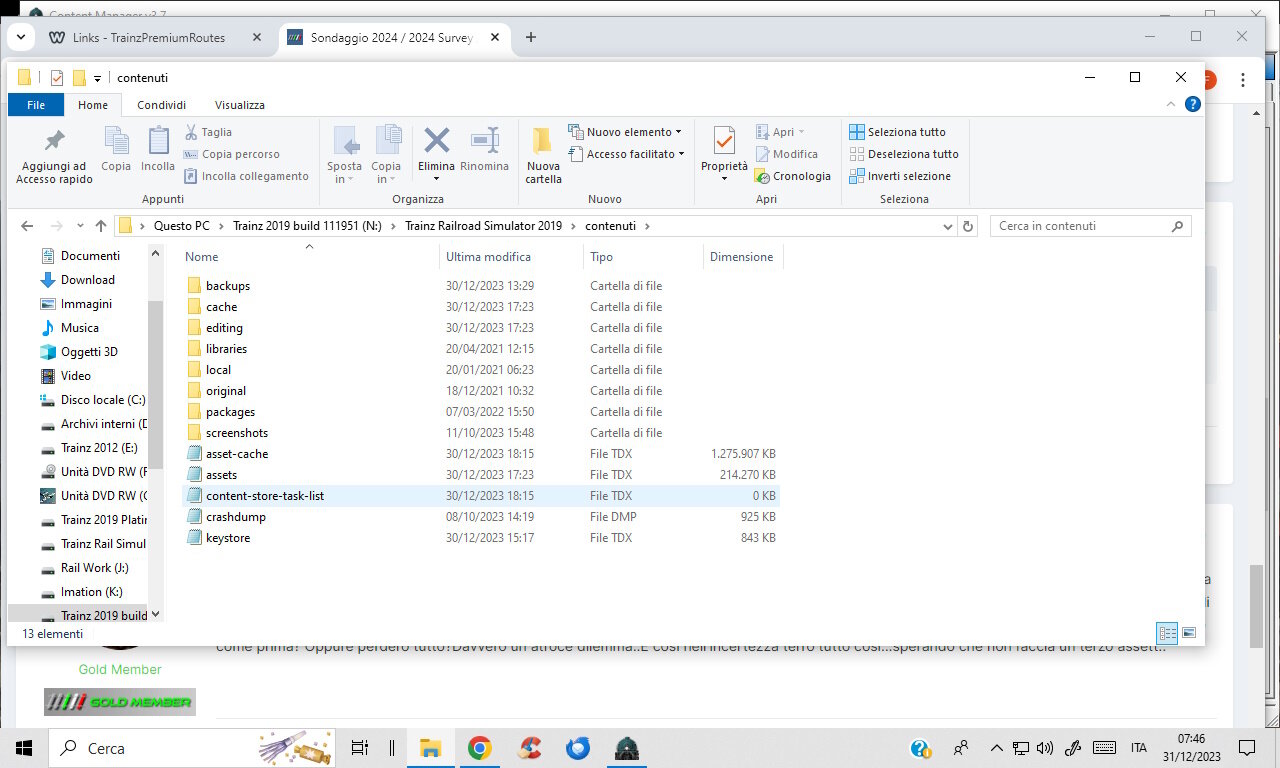This screenshot has width=1280, height=768.
Task: Click Modifica in ribbon
Action: tap(787, 154)
